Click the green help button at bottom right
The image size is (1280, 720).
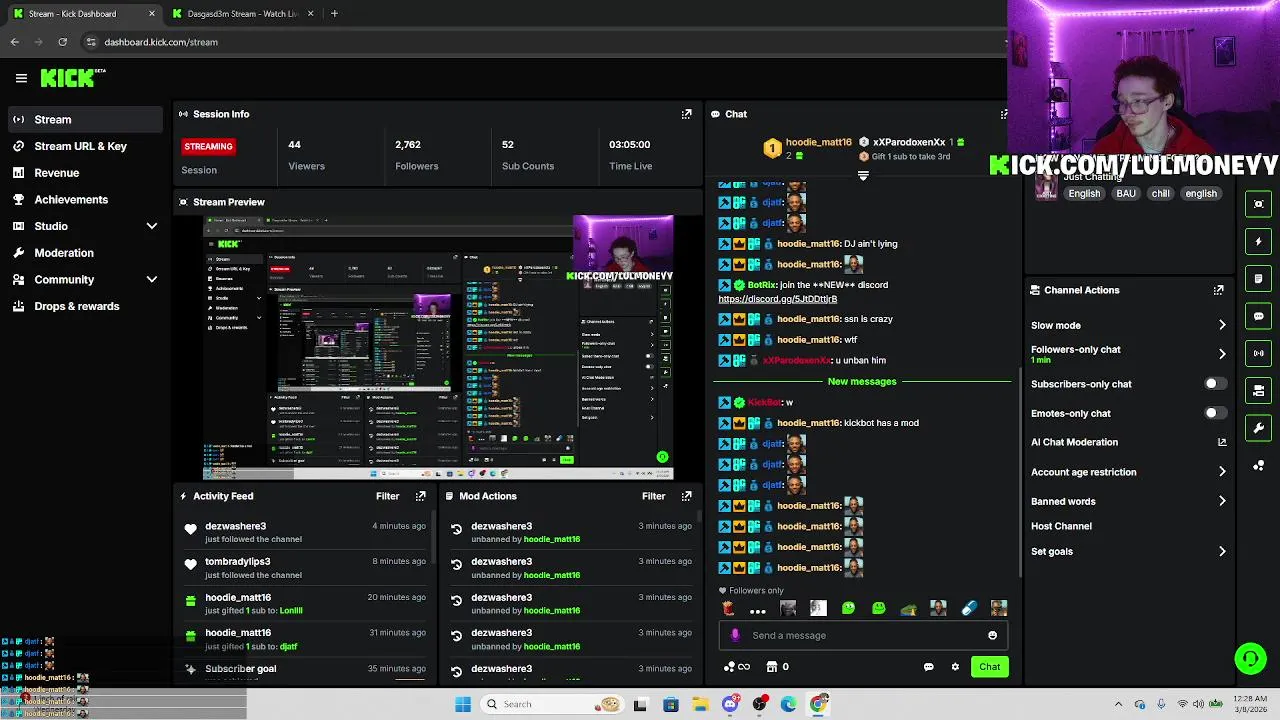(1250, 658)
